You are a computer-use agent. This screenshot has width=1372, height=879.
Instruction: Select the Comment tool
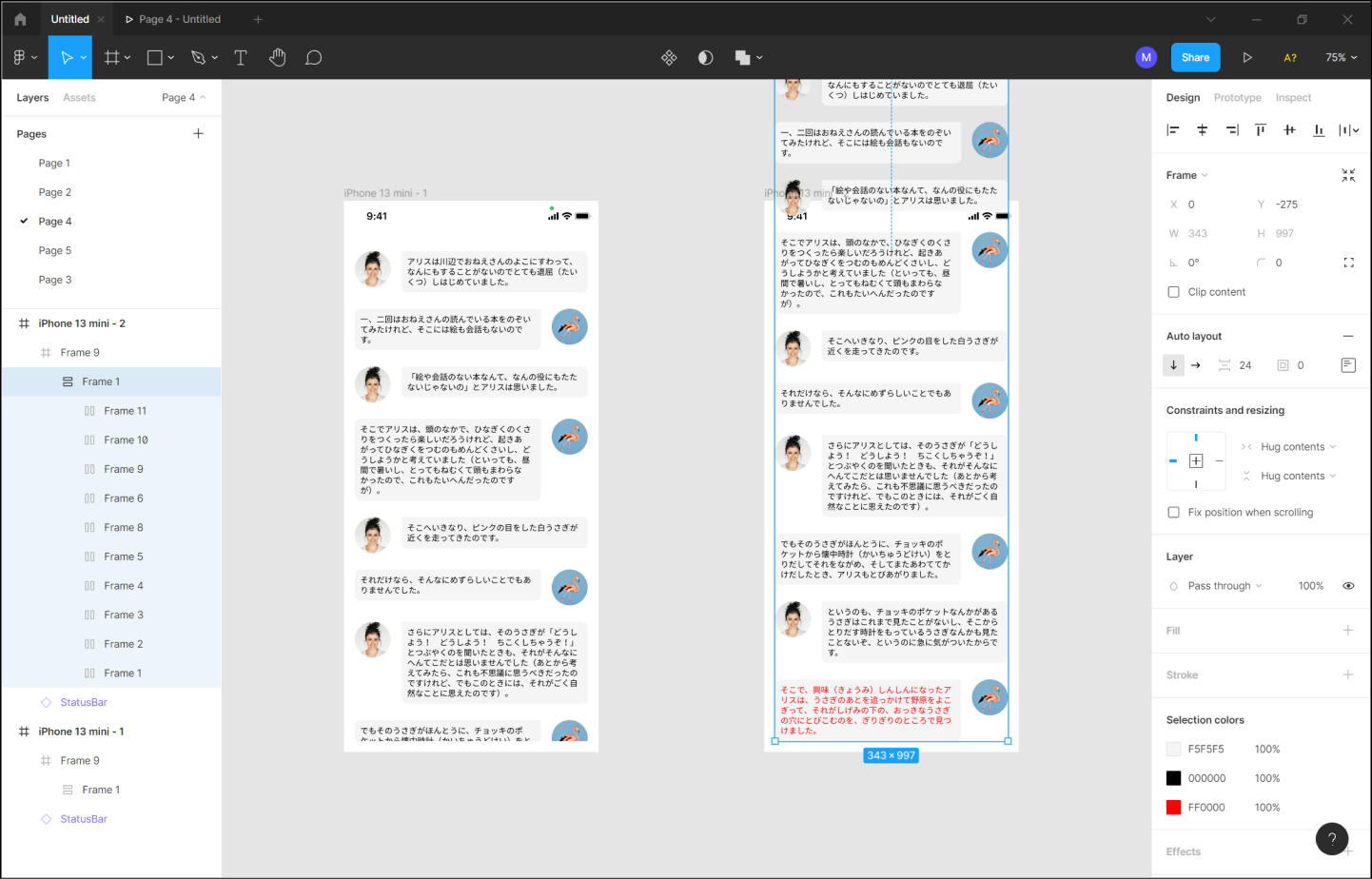(313, 58)
